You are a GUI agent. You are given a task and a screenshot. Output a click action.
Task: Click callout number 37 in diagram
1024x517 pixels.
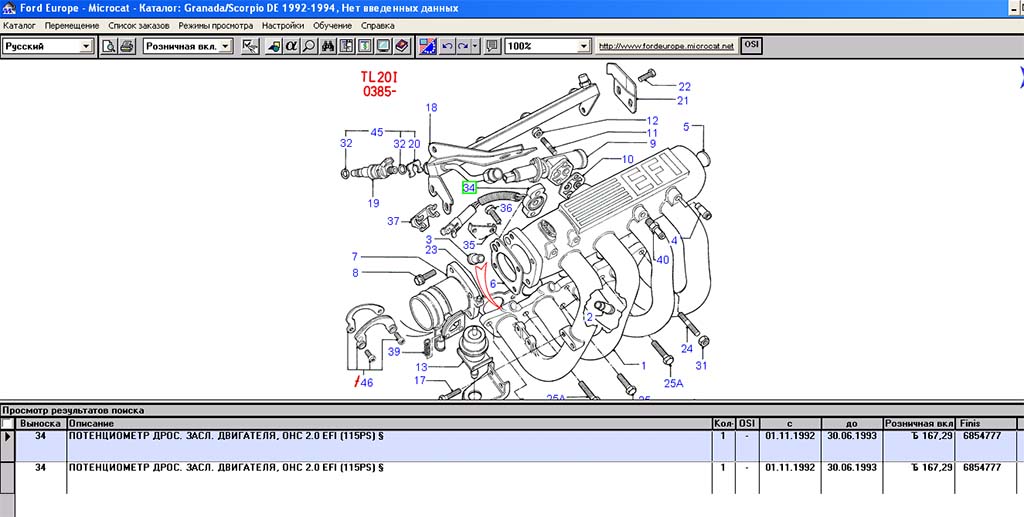click(393, 221)
